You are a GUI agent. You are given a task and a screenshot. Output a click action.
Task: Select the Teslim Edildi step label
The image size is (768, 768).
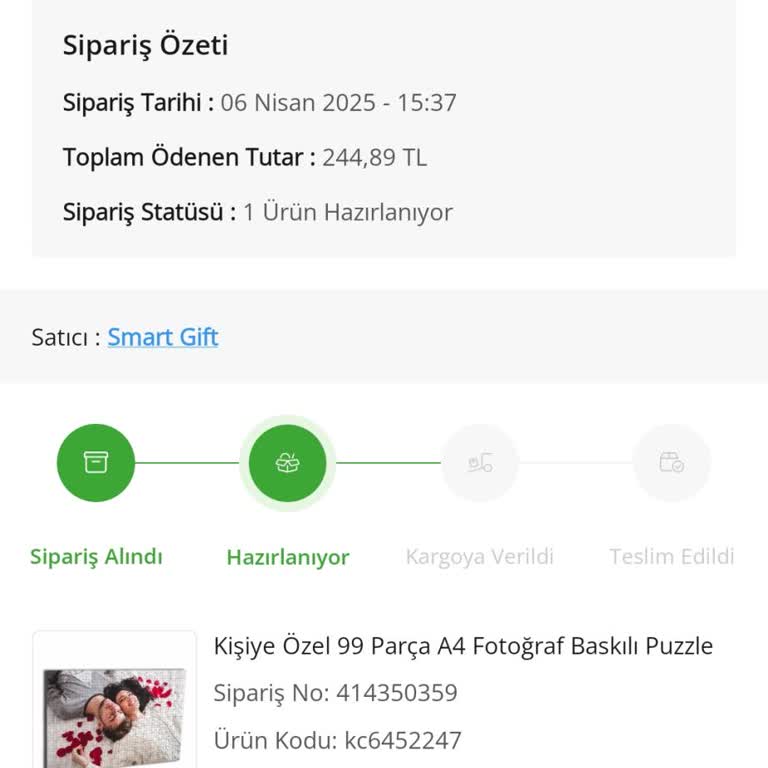(x=672, y=557)
